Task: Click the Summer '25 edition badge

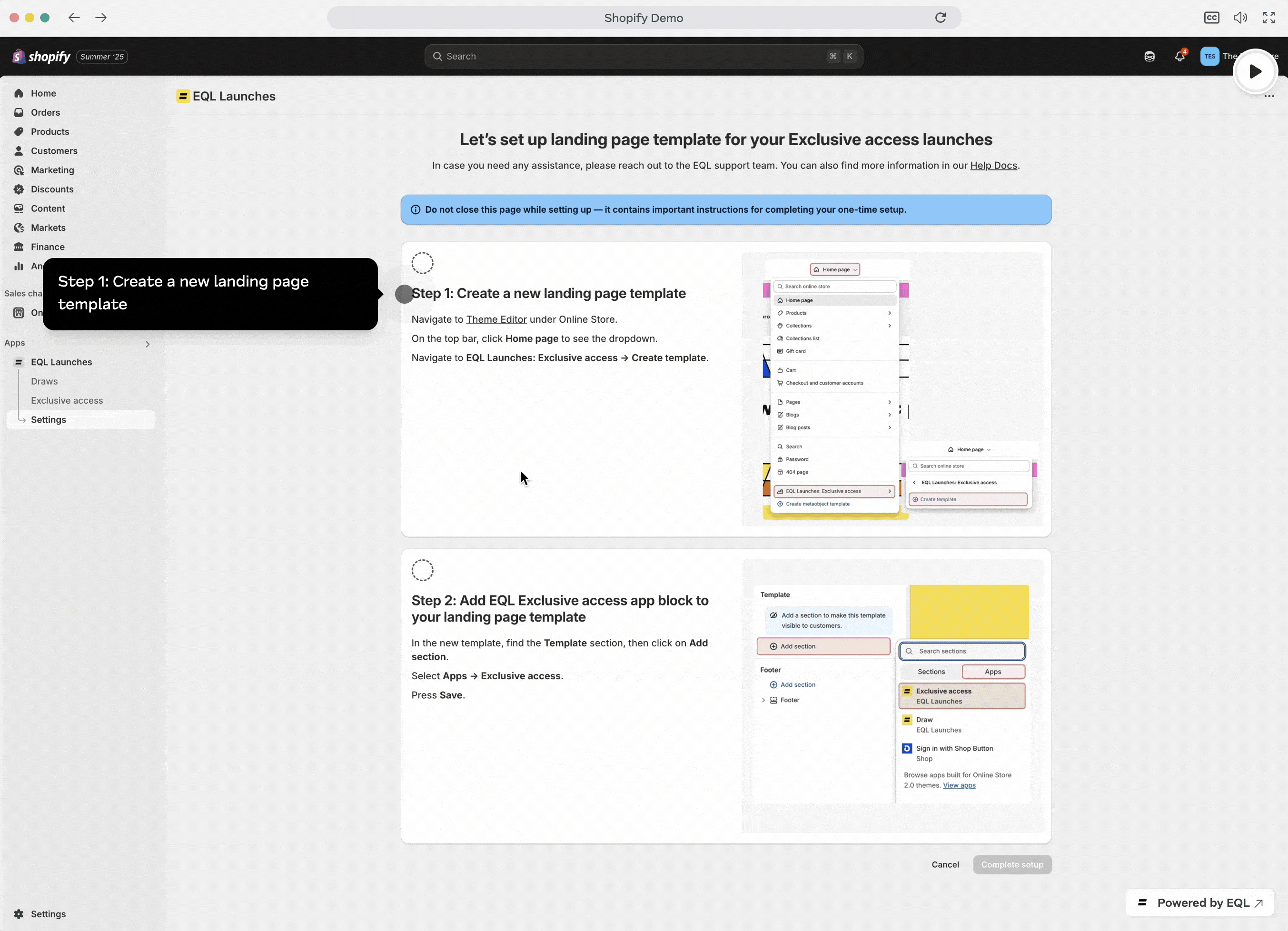Action: (102, 57)
